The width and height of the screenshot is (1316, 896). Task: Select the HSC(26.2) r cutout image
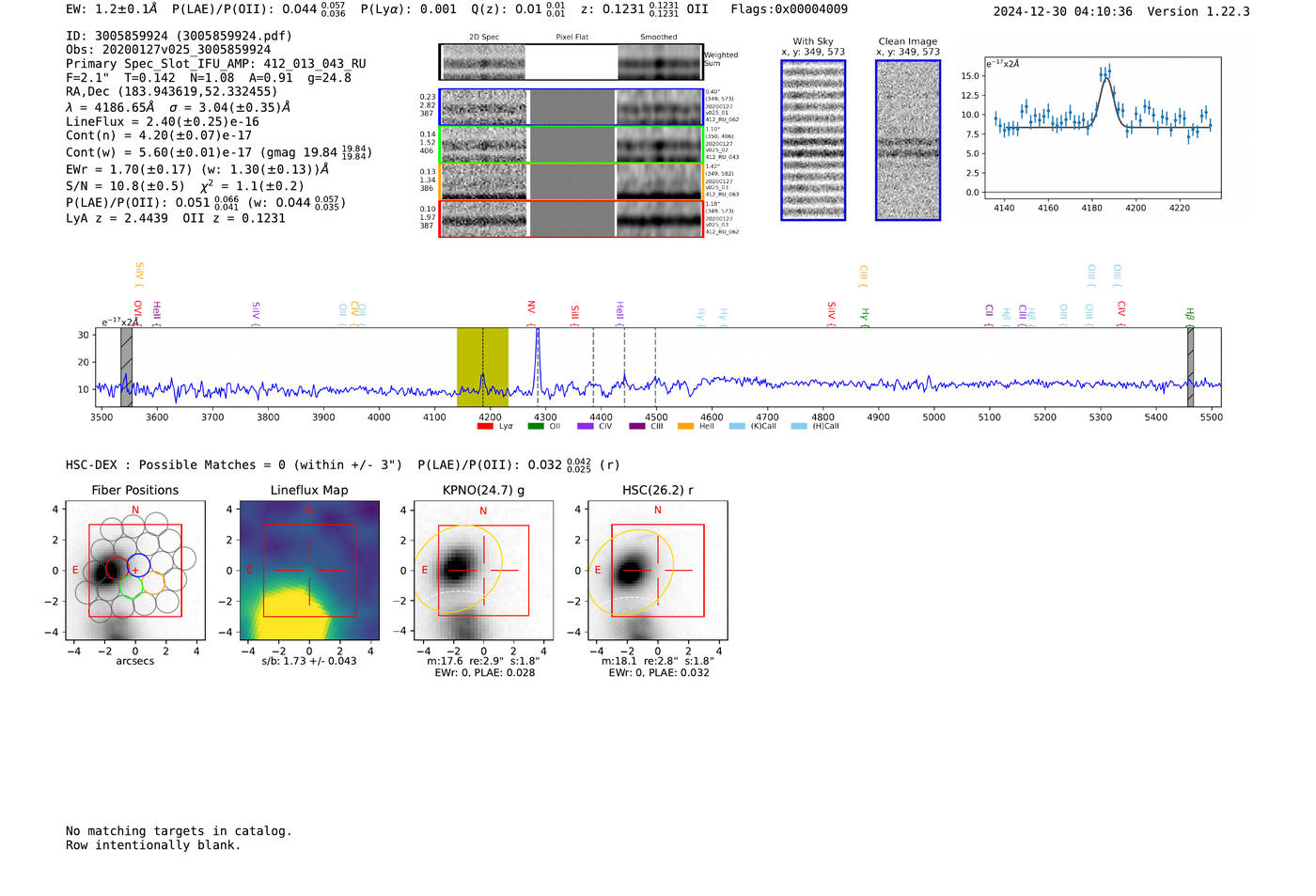coord(657,571)
